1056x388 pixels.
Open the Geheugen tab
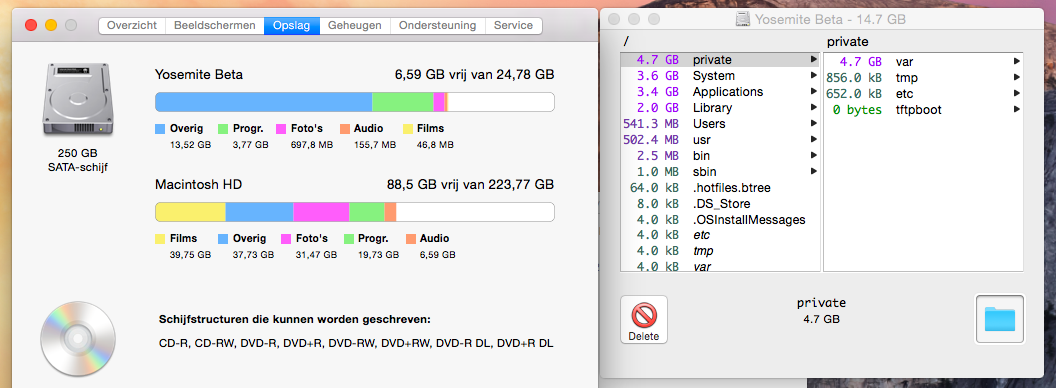coord(355,26)
